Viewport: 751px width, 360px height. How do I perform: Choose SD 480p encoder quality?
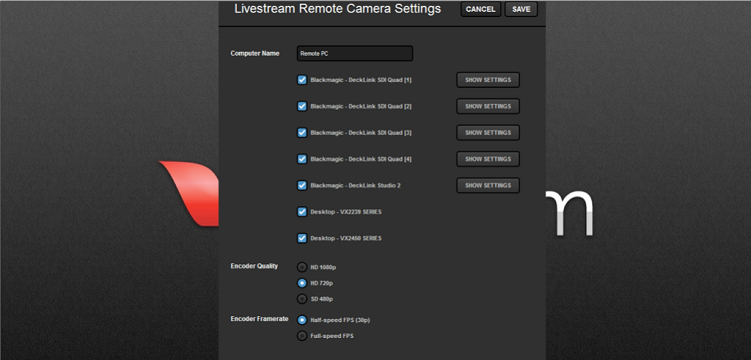coord(302,299)
